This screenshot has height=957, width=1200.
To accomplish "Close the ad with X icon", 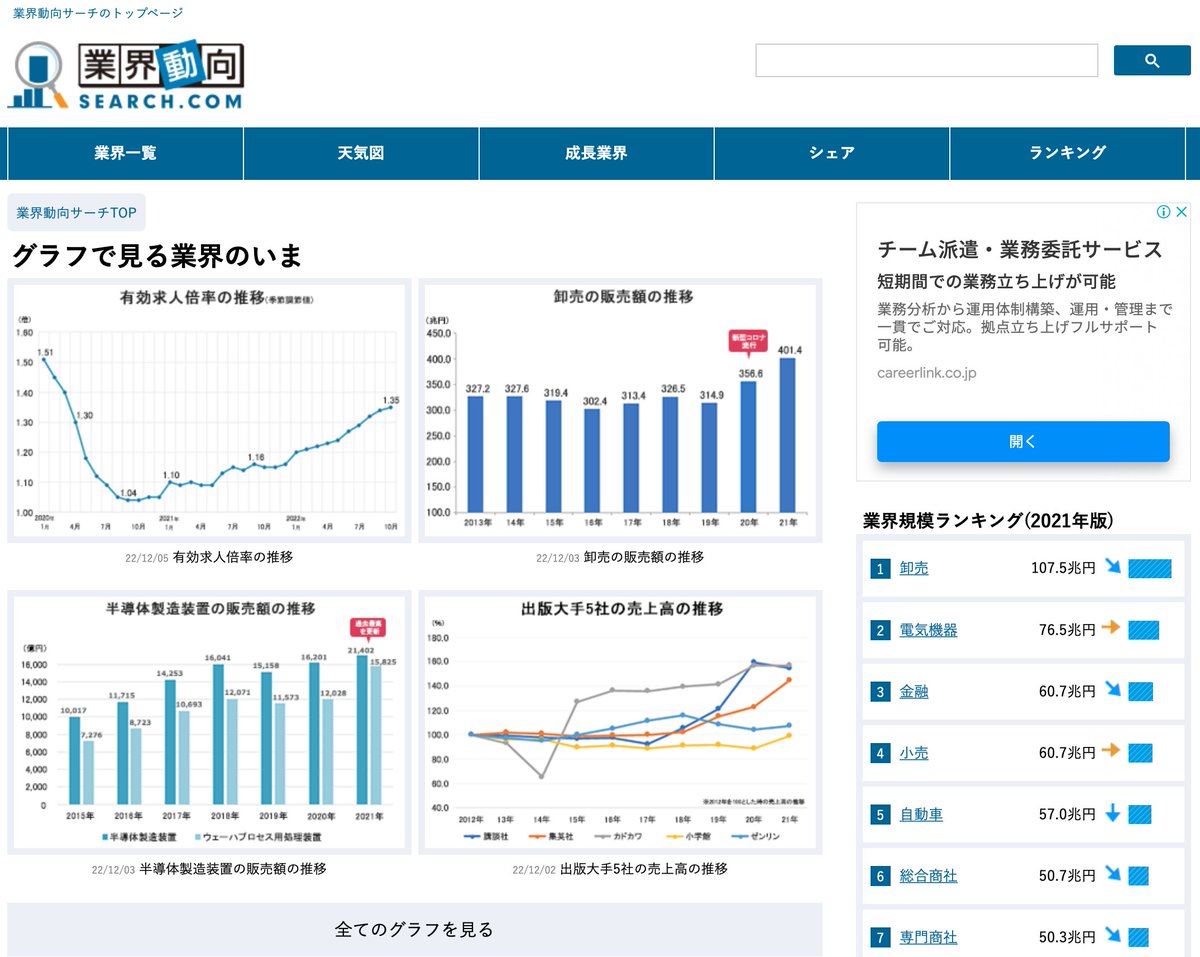I will tap(1181, 212).
